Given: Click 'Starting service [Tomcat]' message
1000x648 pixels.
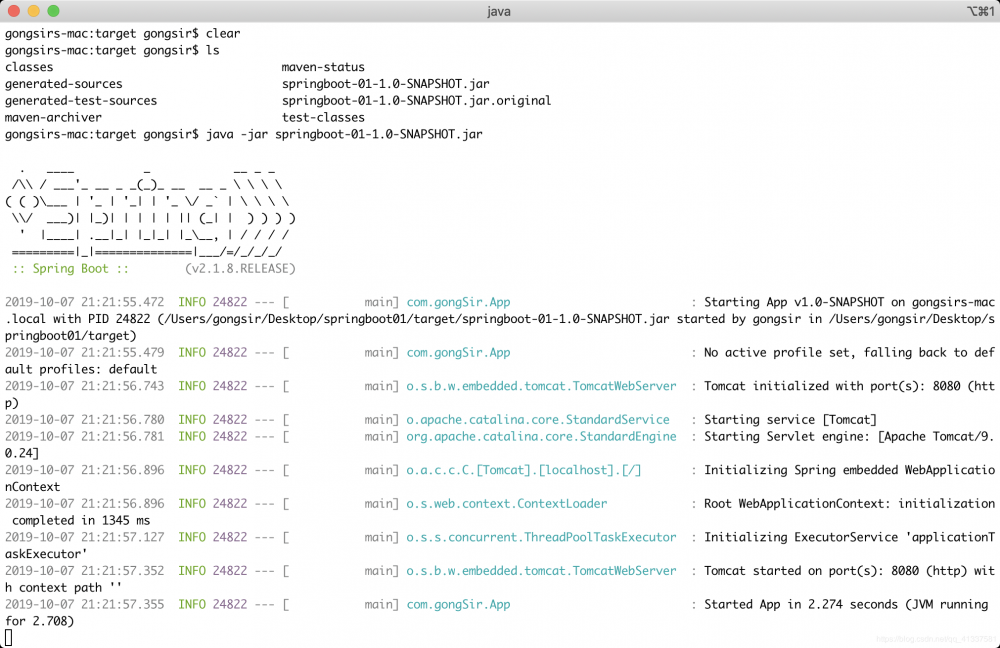Looking at the screenshot, I should coord(791,420).
